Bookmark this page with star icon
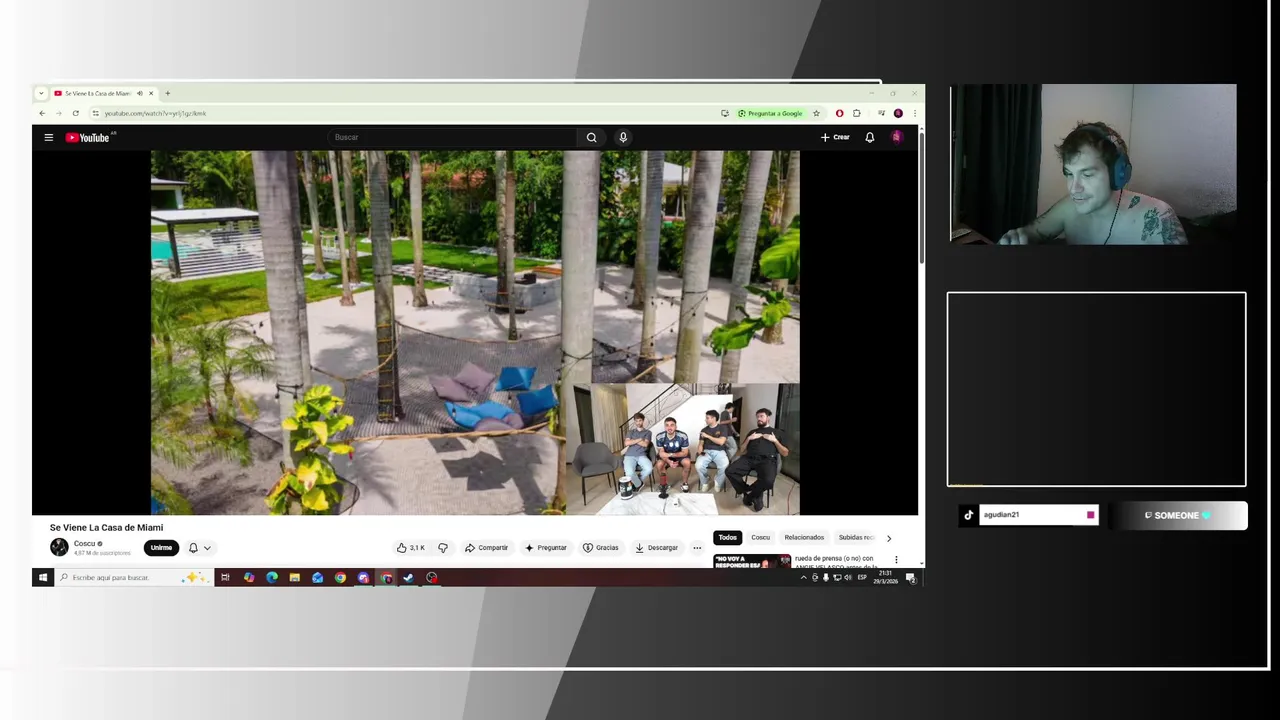 click(816, 113)
